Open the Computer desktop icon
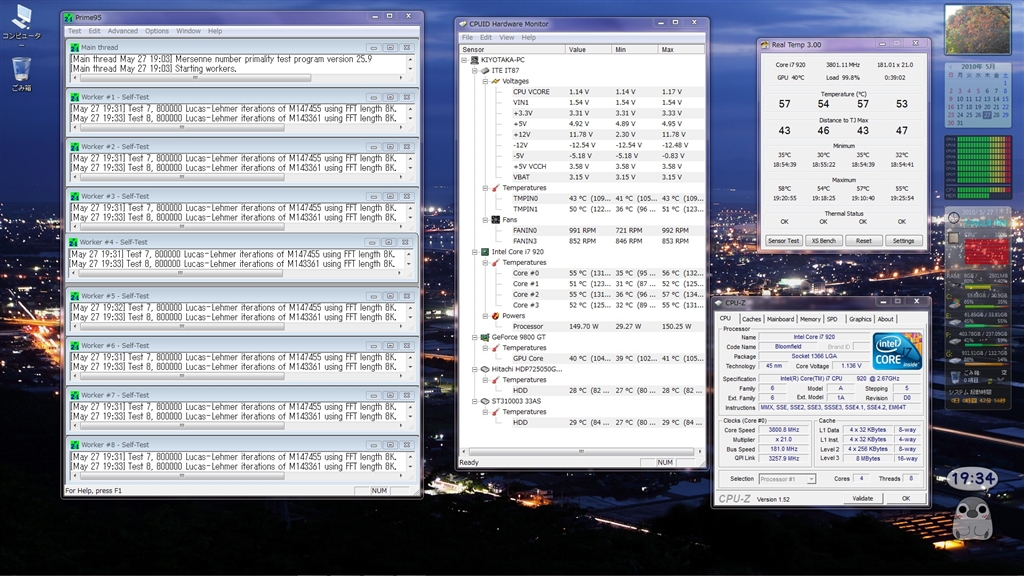Viewport: 1024px width, 576px height. point(21,21)
